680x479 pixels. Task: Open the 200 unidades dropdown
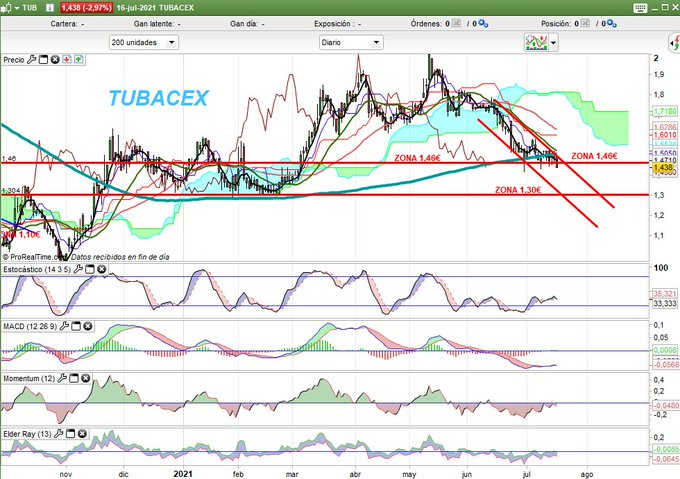click(144, 42)
